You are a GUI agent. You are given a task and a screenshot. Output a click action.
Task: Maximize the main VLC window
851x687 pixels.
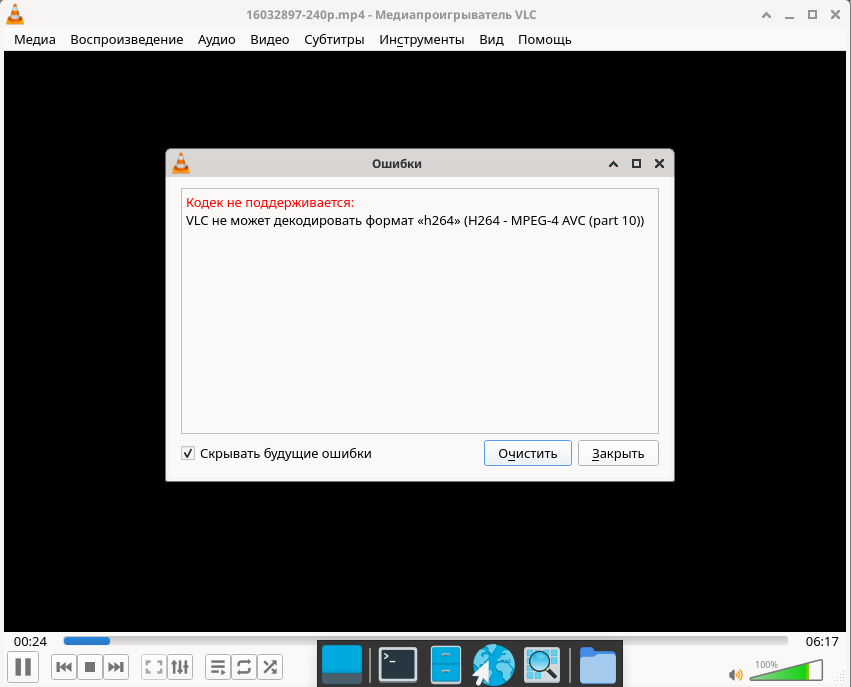pyautogui.click(x=812, y=15)
